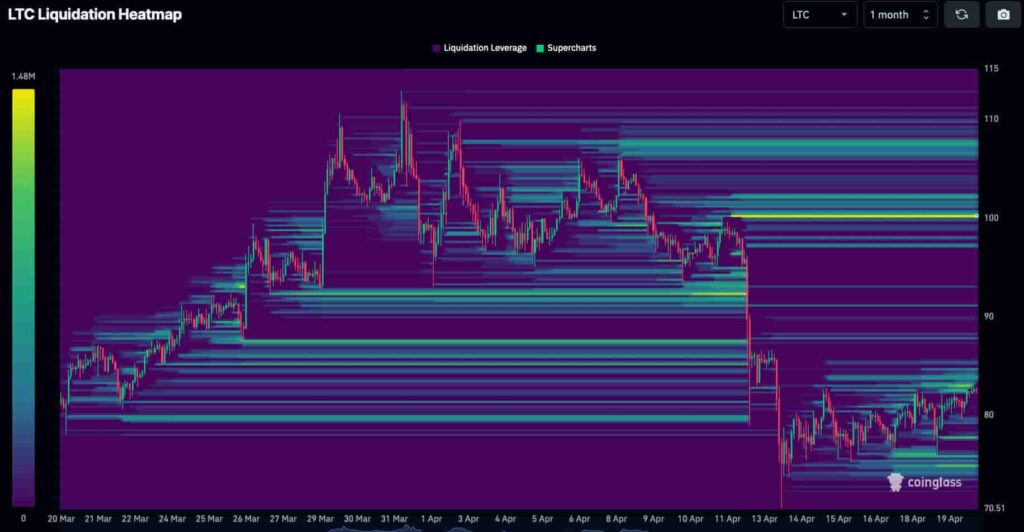The width and height of the screenshot is (1024, 532).
Task: Toggle the Liquidation Leverage legend entry
Action: [x=479, y=48]
